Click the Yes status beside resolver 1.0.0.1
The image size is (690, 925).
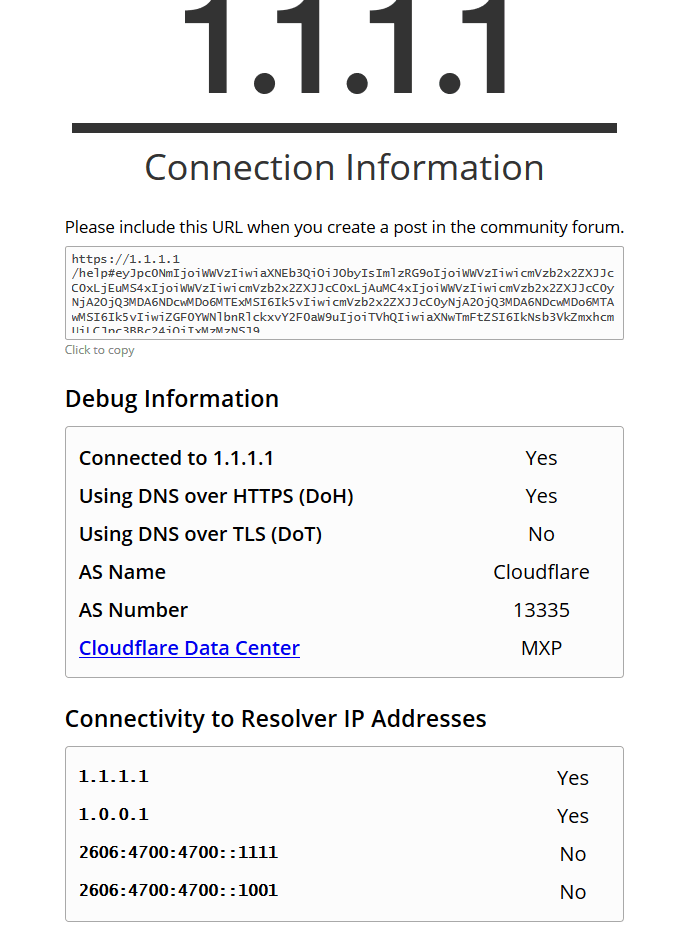click(x=573, y=816)
